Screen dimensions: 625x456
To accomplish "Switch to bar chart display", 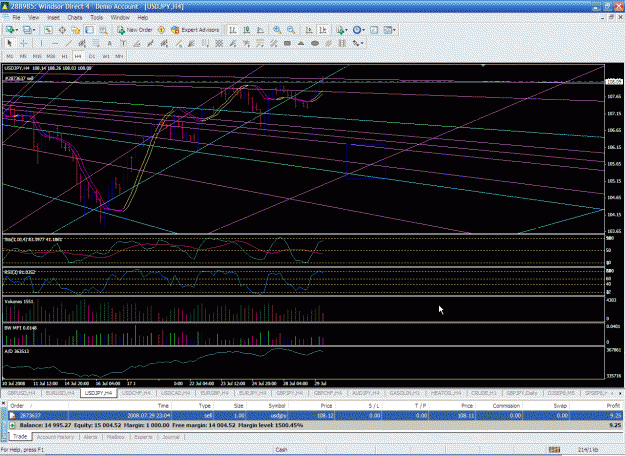I will click(x=233, y=30).
